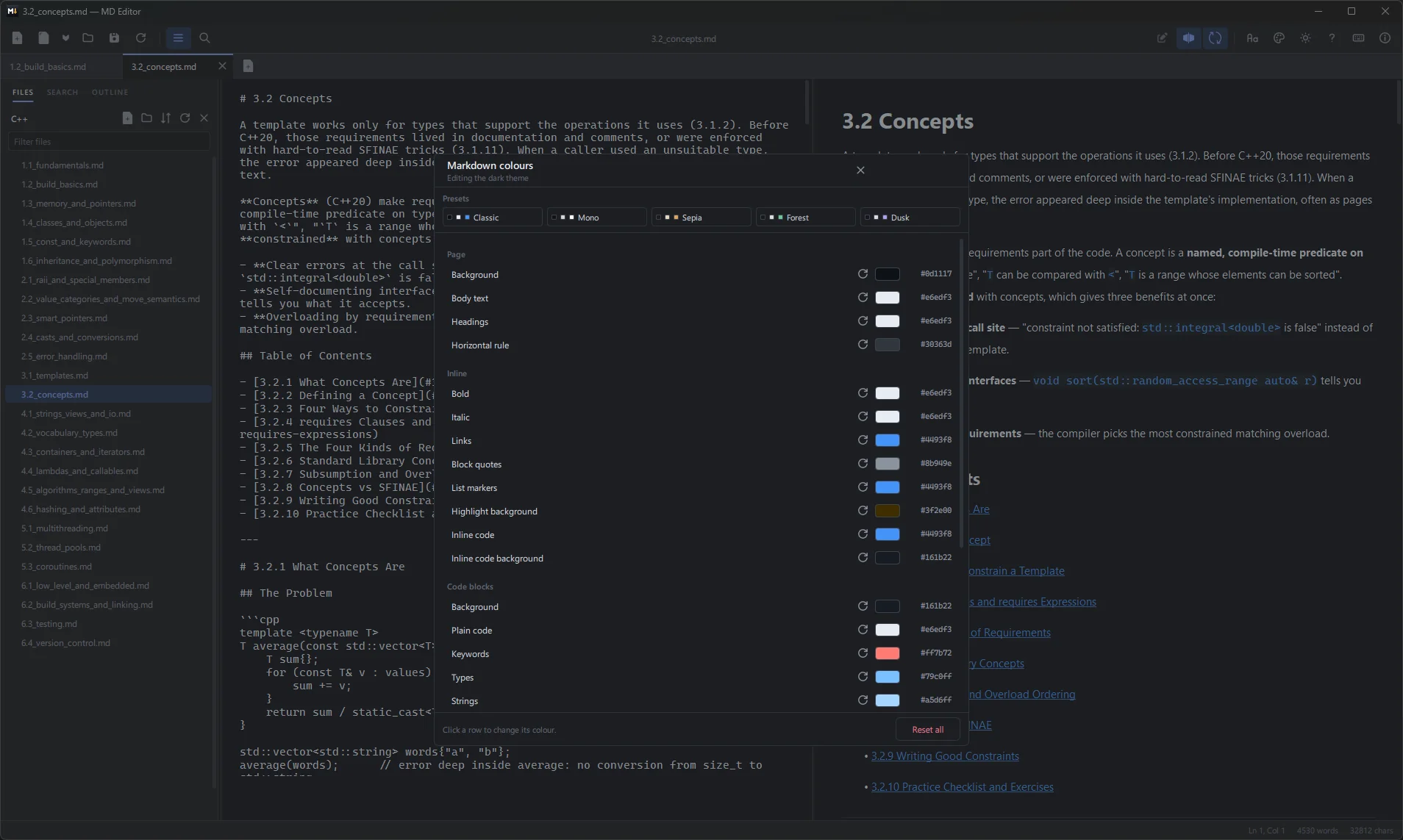Reset the Links colour to default
Image resolution: width=1403 pixels, height=840 pixels.
tap(863, 440)
